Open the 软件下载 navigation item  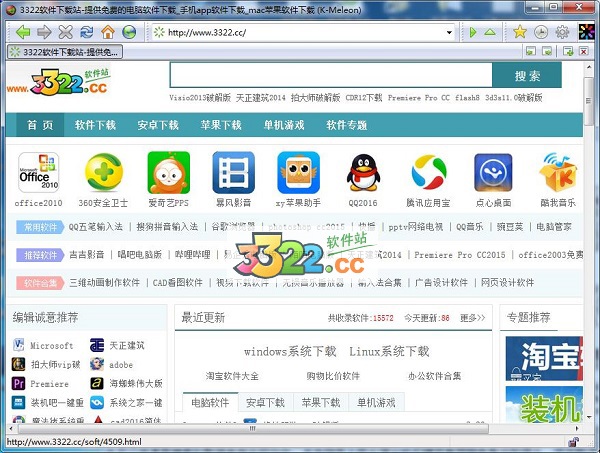[95, 125]
